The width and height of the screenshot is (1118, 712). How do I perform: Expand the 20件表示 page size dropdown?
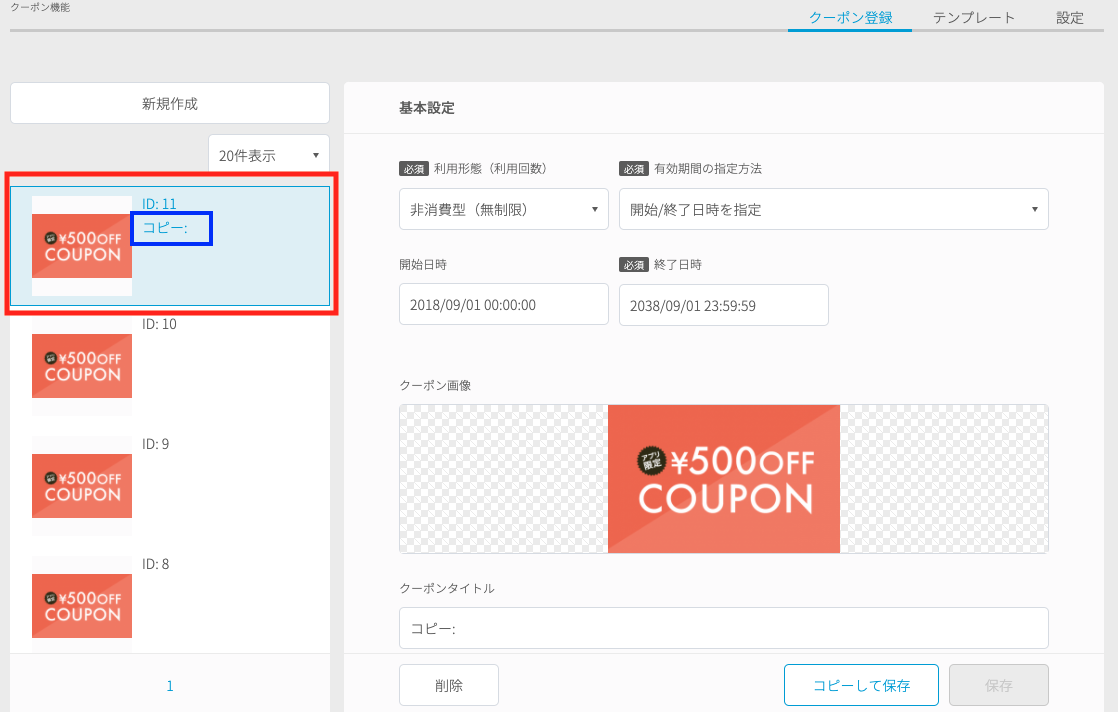pos(269,156)
